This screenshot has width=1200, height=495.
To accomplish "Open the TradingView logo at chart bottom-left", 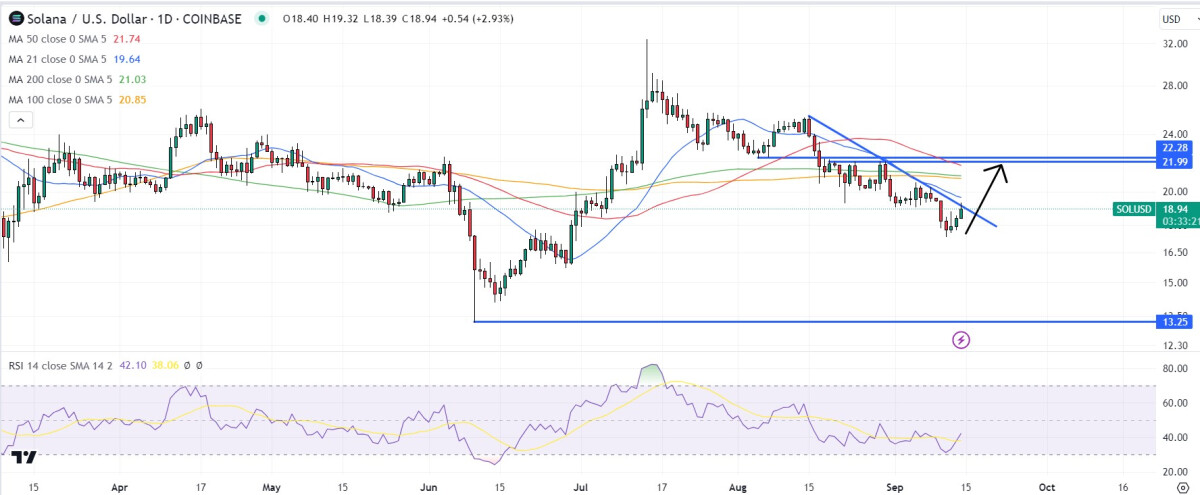I will coord(26,457).
